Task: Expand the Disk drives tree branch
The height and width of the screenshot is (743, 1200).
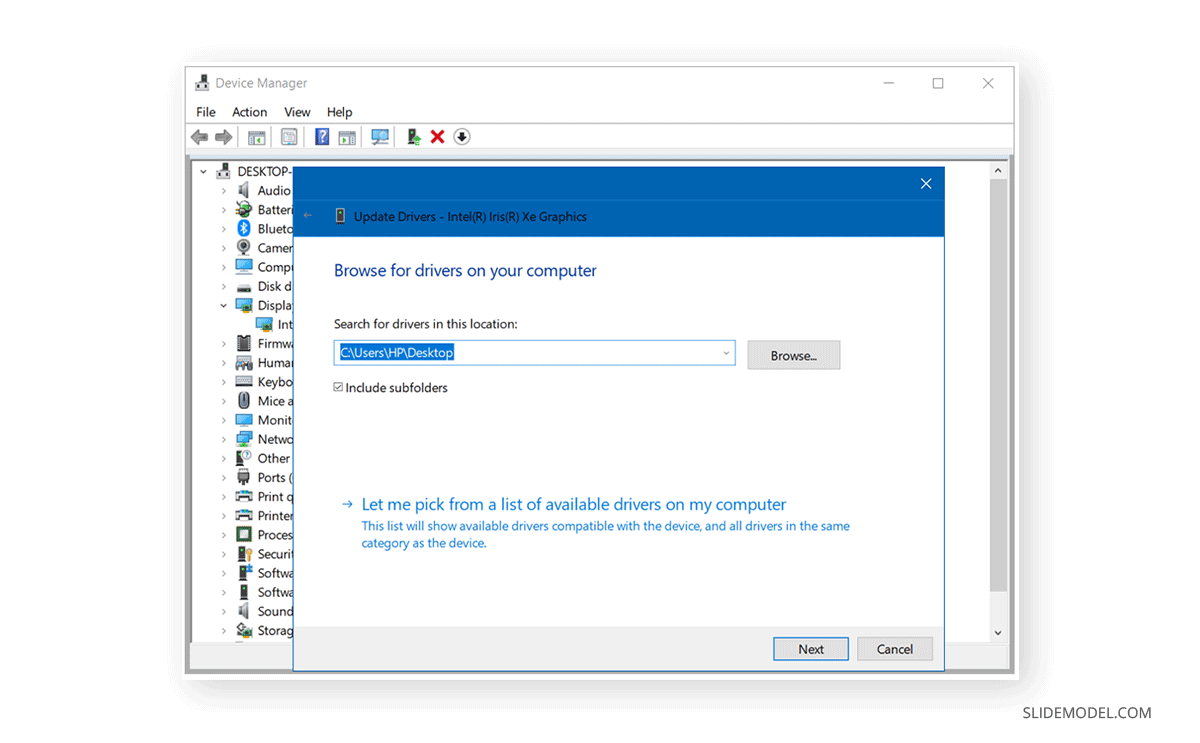Action: click(x=223, y=286)
